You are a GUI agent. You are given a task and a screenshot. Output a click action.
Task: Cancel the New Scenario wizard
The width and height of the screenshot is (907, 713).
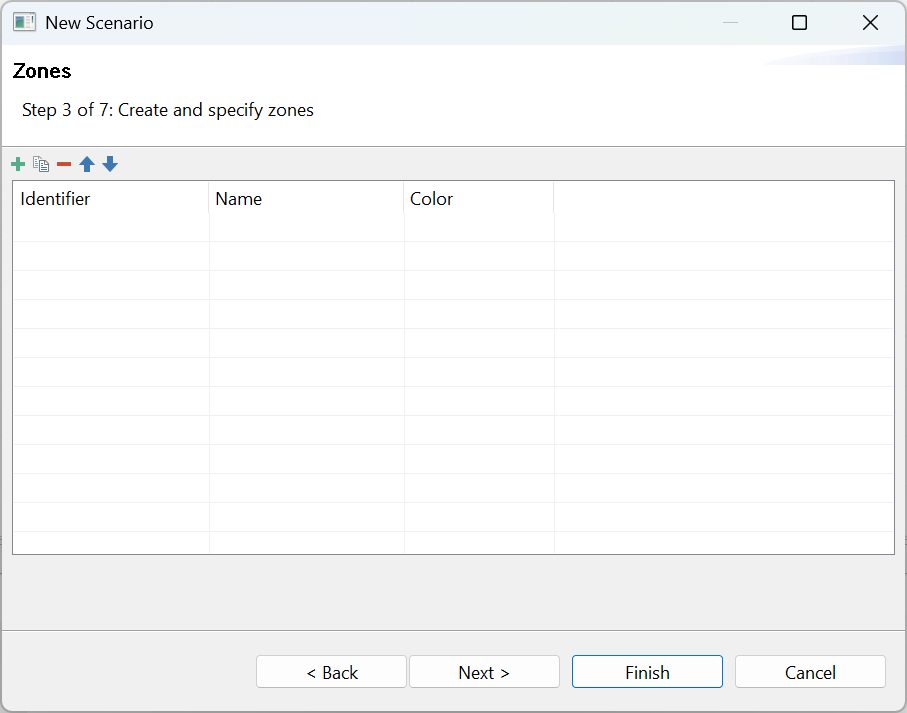[x=810, y=672]
